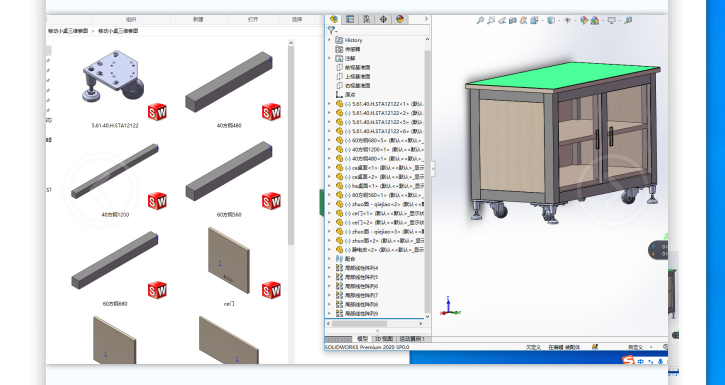Click the tree filter funnel icon
The width and height of the screenshot is (725, 385).
[331, 31]
